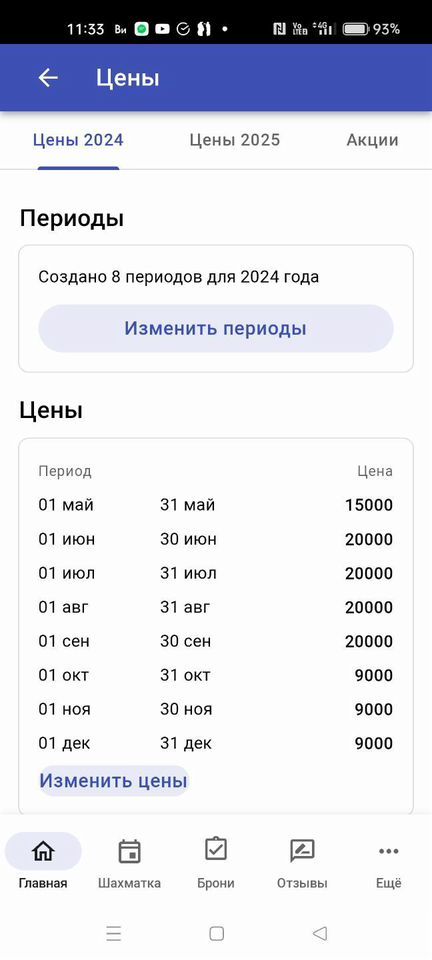Select the 01 май price row
The image size is (432, 960).
[x=215, y=506]
